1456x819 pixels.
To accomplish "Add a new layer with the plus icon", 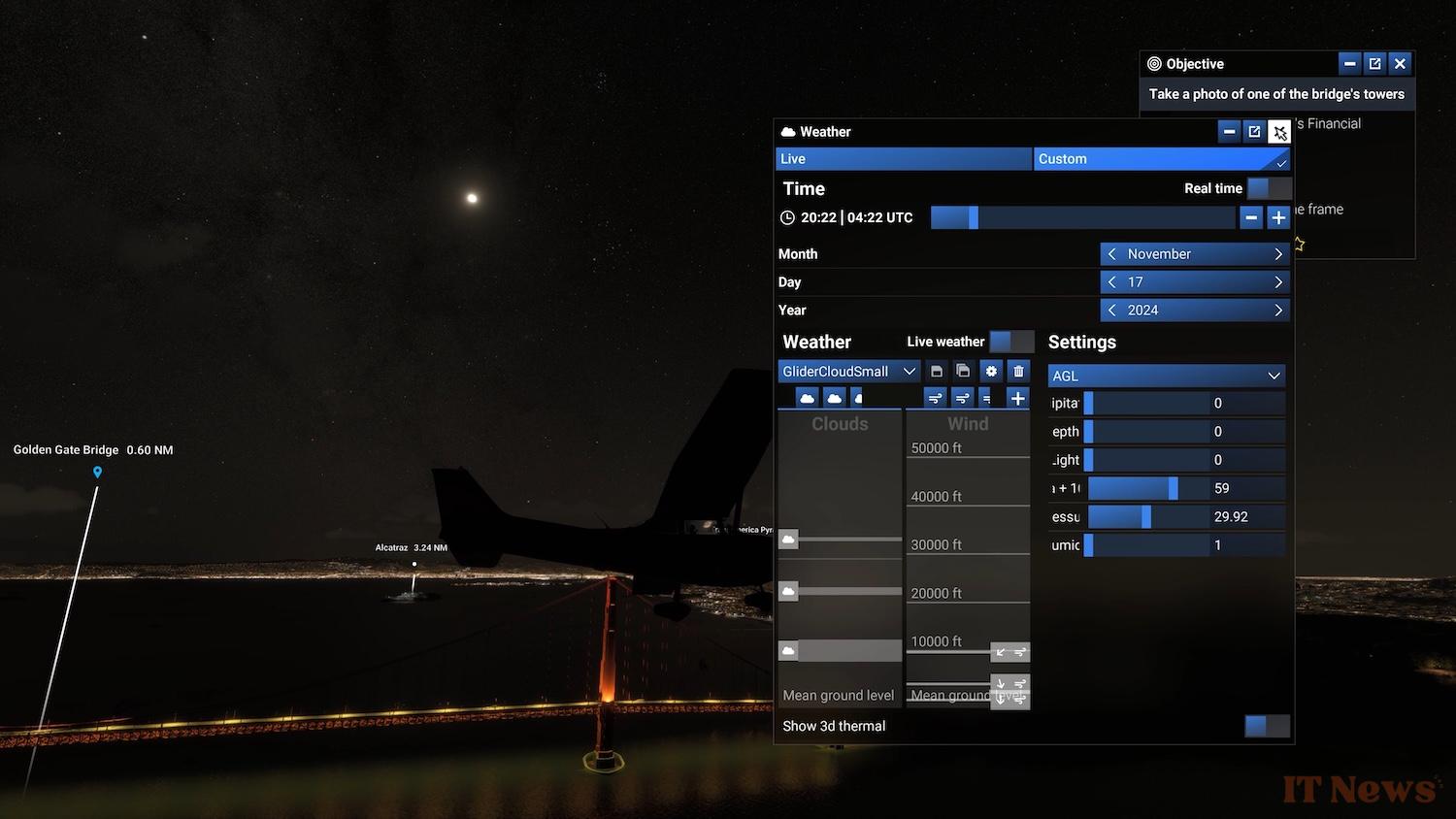I will point(1017,398).
